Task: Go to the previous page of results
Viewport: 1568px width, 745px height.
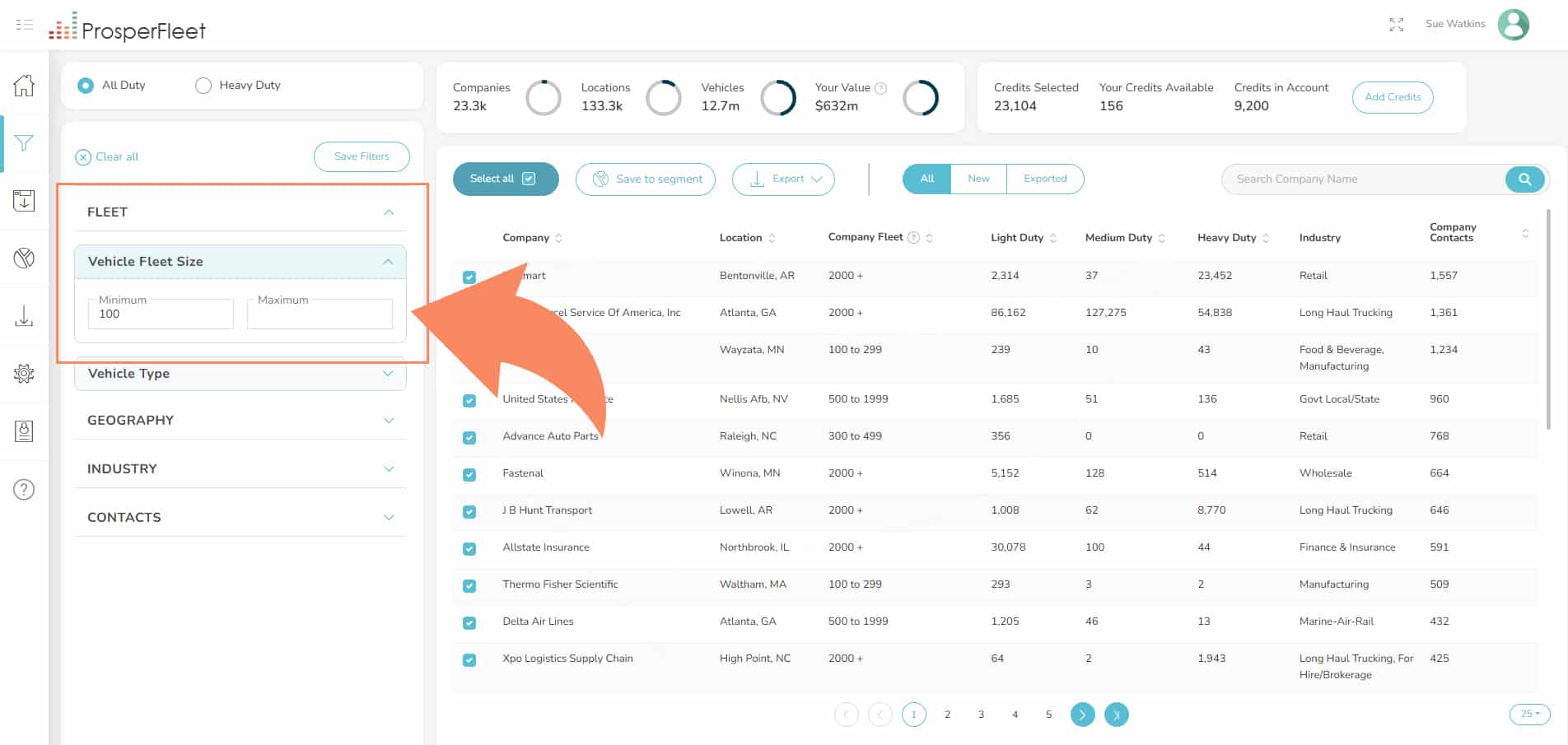Action: (880, 715)
